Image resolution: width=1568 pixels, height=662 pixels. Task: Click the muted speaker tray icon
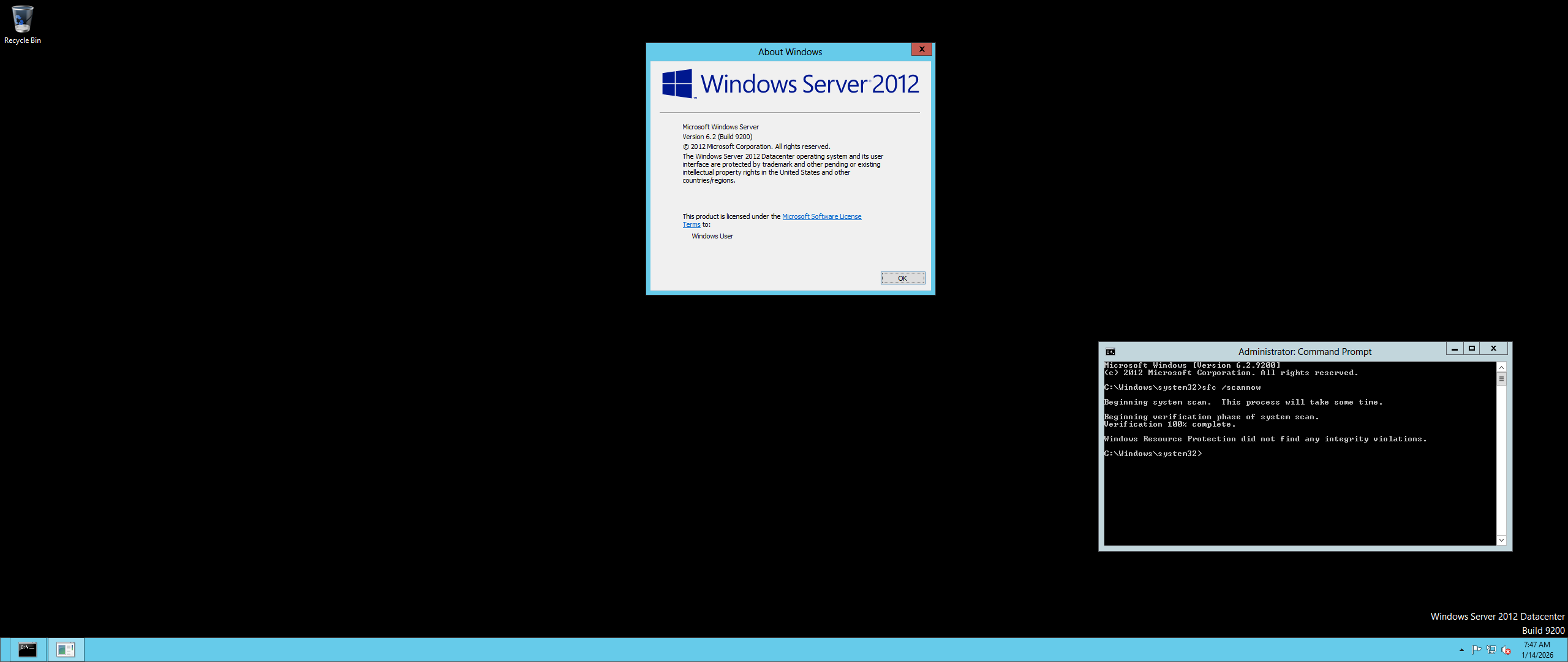click(x=1506, y=650)
